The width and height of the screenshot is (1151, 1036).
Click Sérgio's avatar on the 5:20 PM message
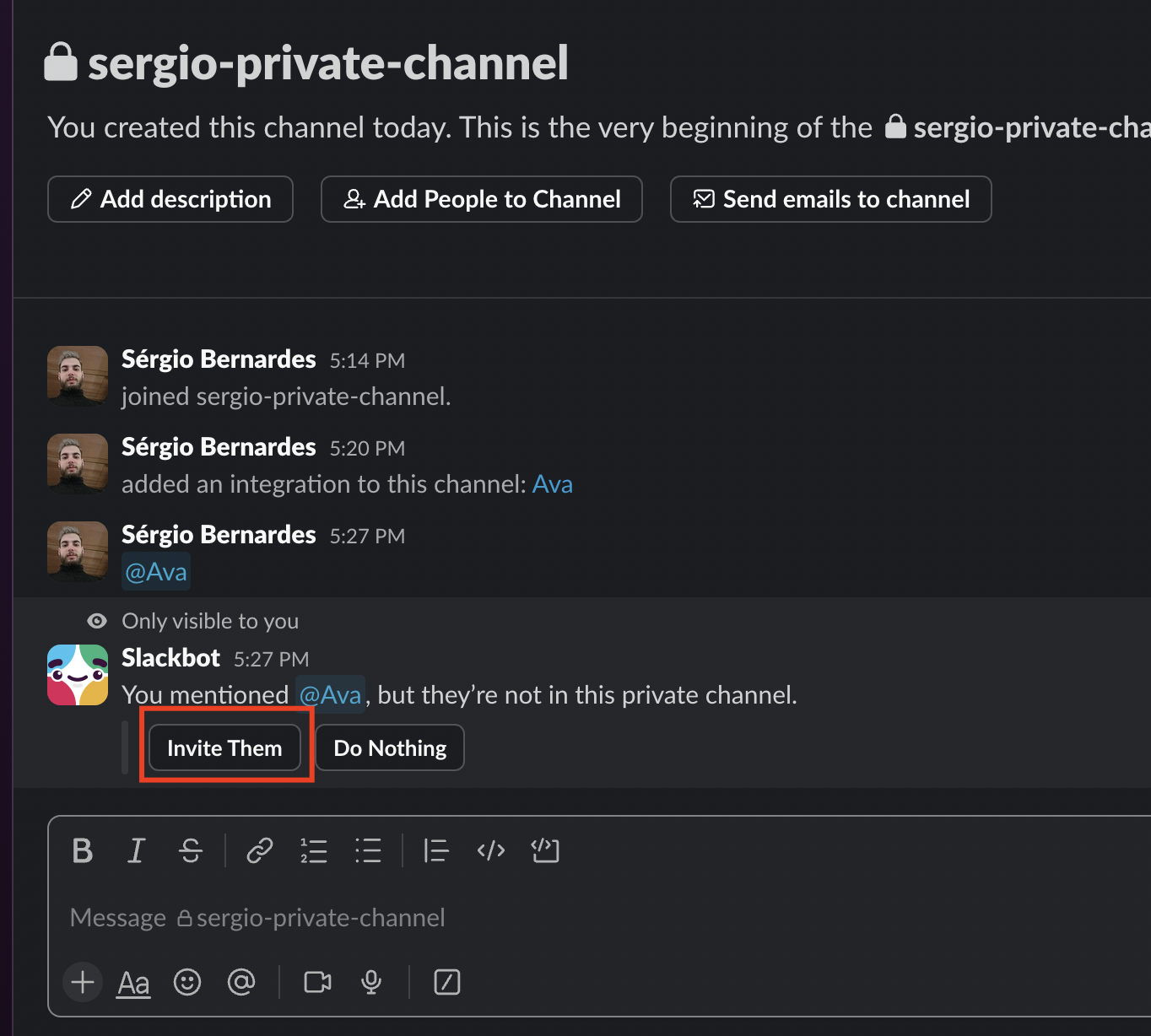click(x=78, y=464)
